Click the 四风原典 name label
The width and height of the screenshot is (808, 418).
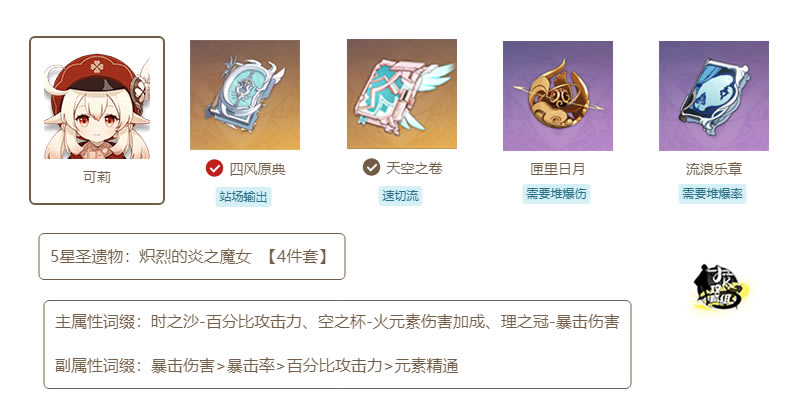point(257,169)
